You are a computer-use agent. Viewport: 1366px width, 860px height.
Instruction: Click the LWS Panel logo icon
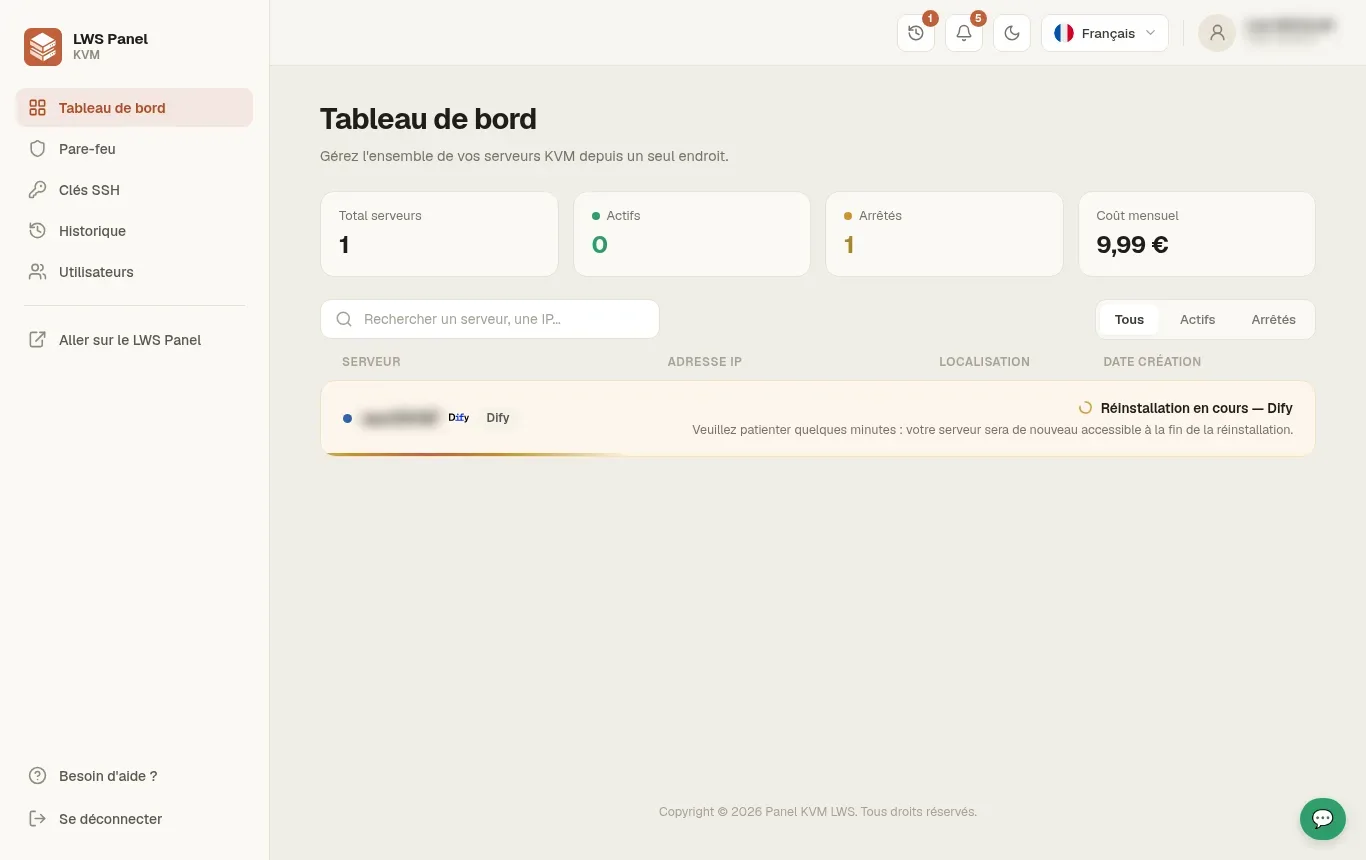click(x=43, y=47)
